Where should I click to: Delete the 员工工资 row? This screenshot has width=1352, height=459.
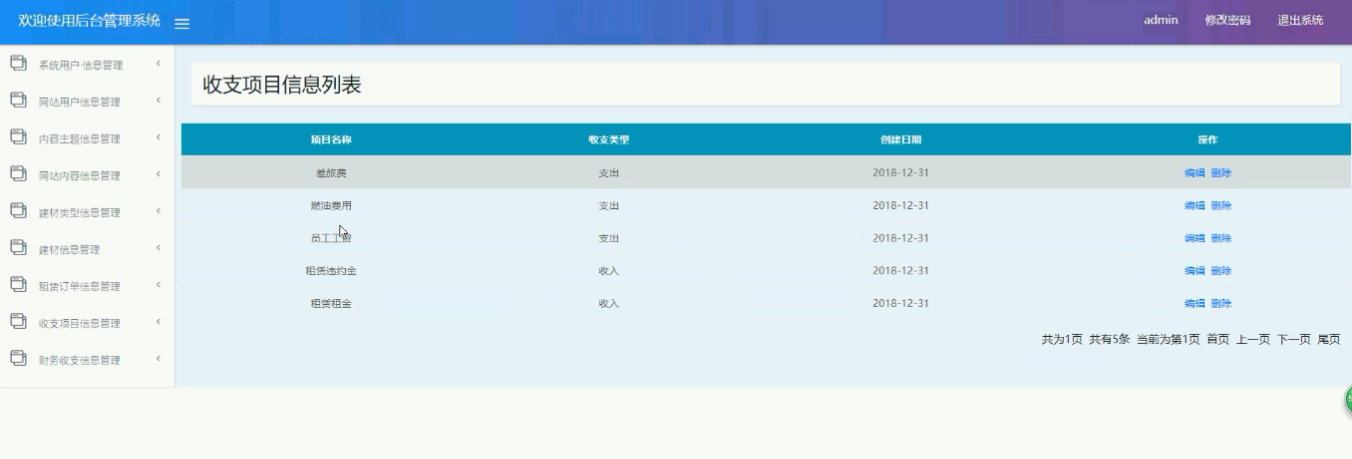point(1221,238)
